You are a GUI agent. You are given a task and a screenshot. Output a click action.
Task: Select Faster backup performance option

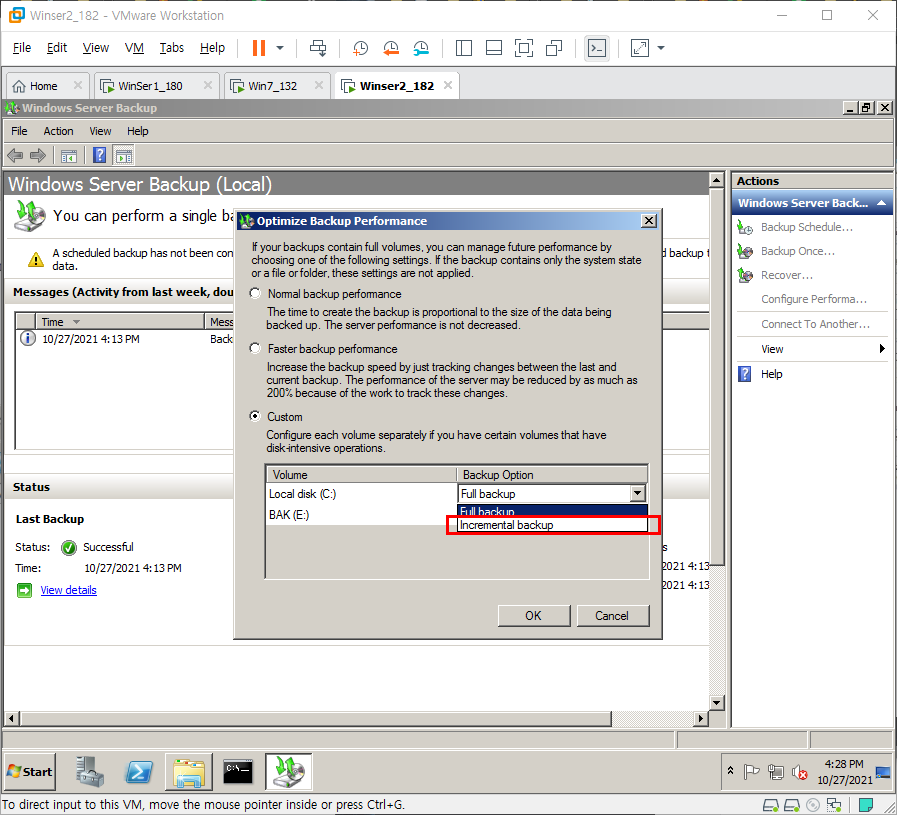[x=255, y=348]
